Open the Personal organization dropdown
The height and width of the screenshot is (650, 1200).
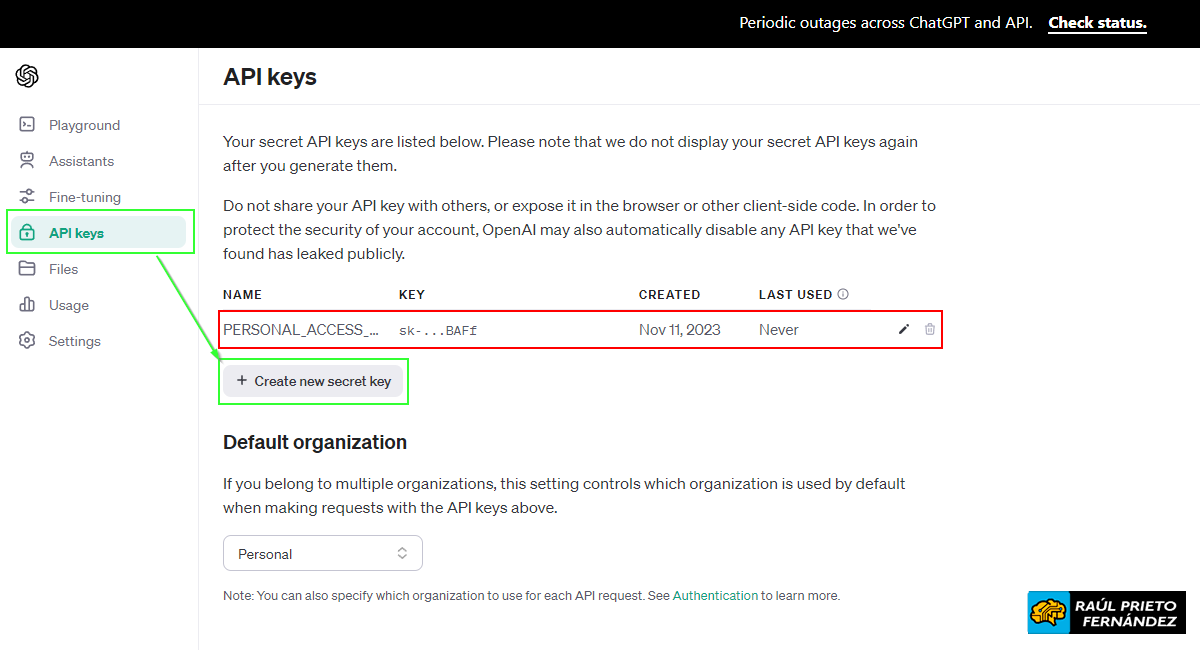[322, 553]
